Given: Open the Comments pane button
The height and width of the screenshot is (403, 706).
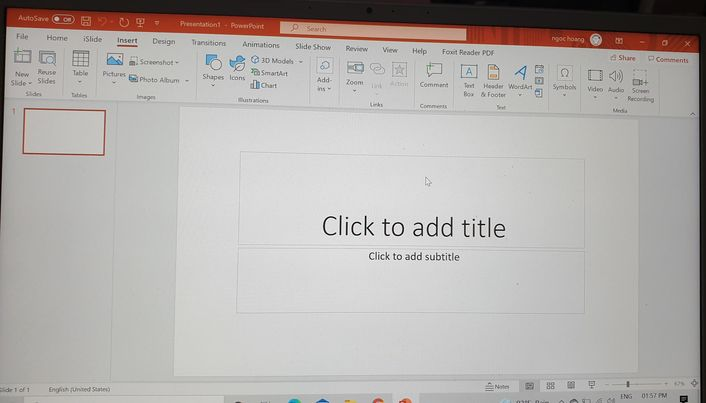Looking at the screenshot, I should [x=668, y=59].
